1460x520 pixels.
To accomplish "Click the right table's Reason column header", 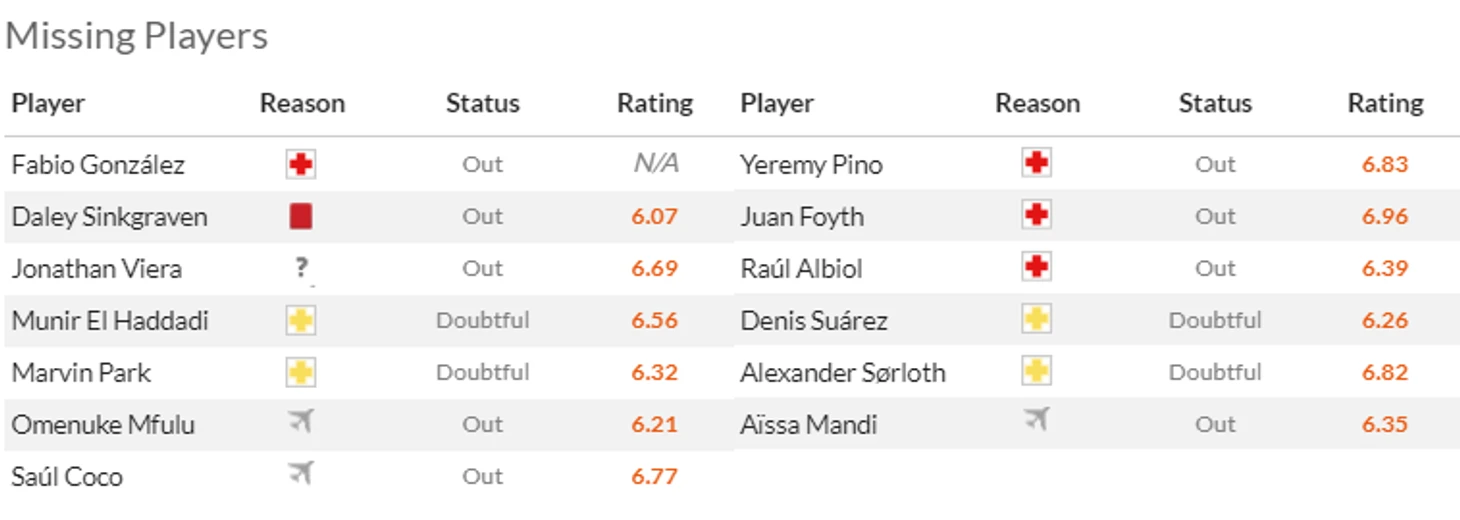I will click(x=1037, y=103).
